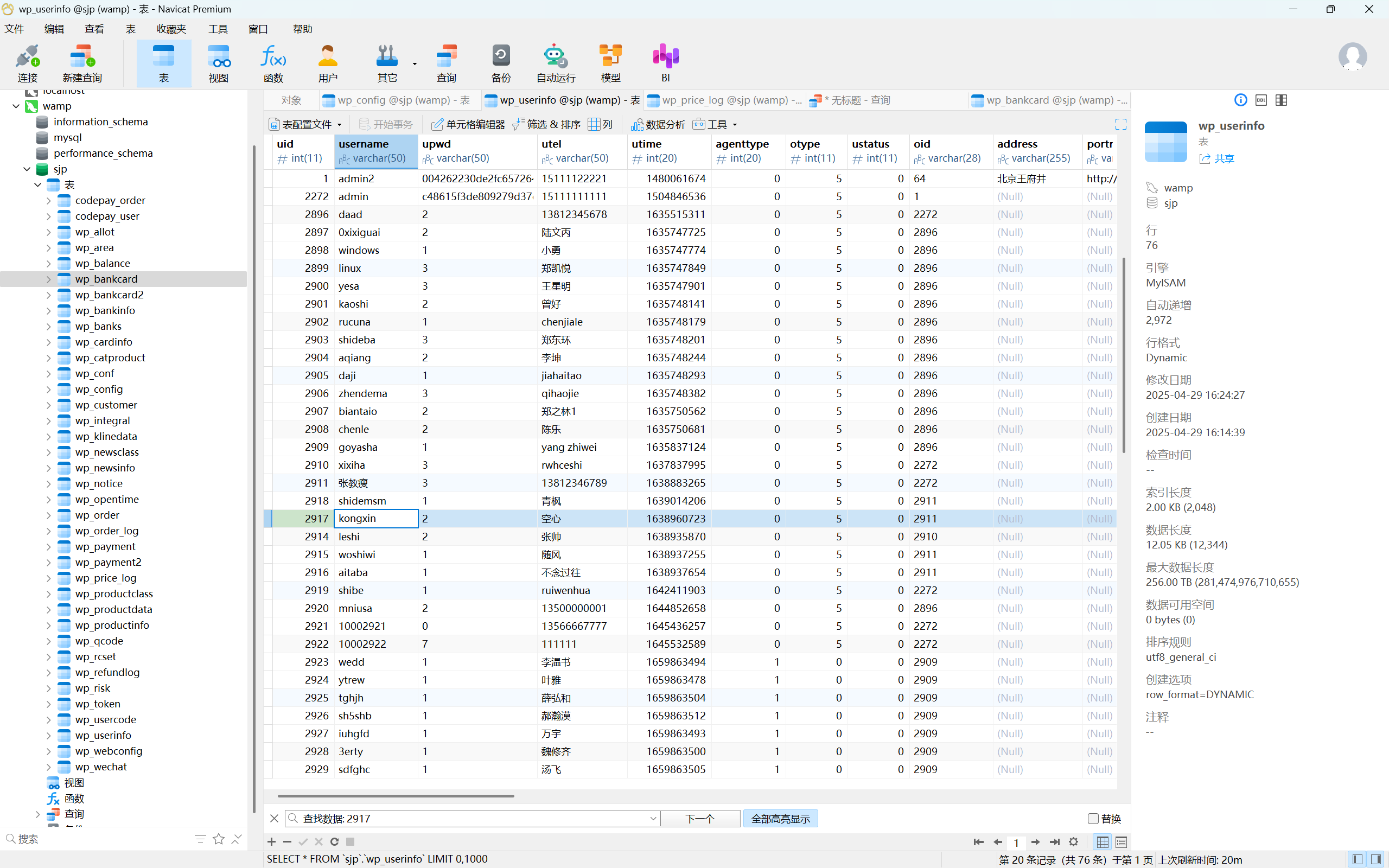
Task: Collapse the sjp database node
Action: click(x=27, y=169)
